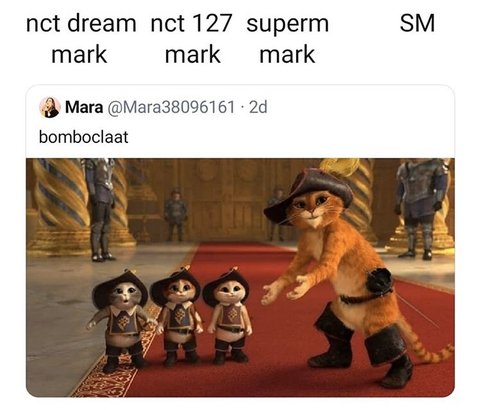Image resolution: width=480 pixels, height=410 pixels.
Task: Click the third kitten nearest the big cat
Action: point(228,315)
